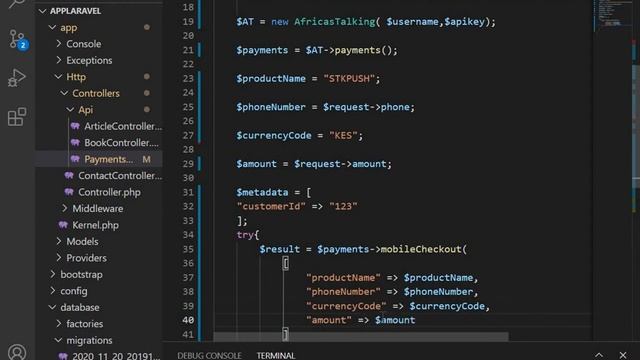The width and height of the screenshot is (640, 360).
Task: Expand the Exceptions folder
Action: (x=59, y=60)
